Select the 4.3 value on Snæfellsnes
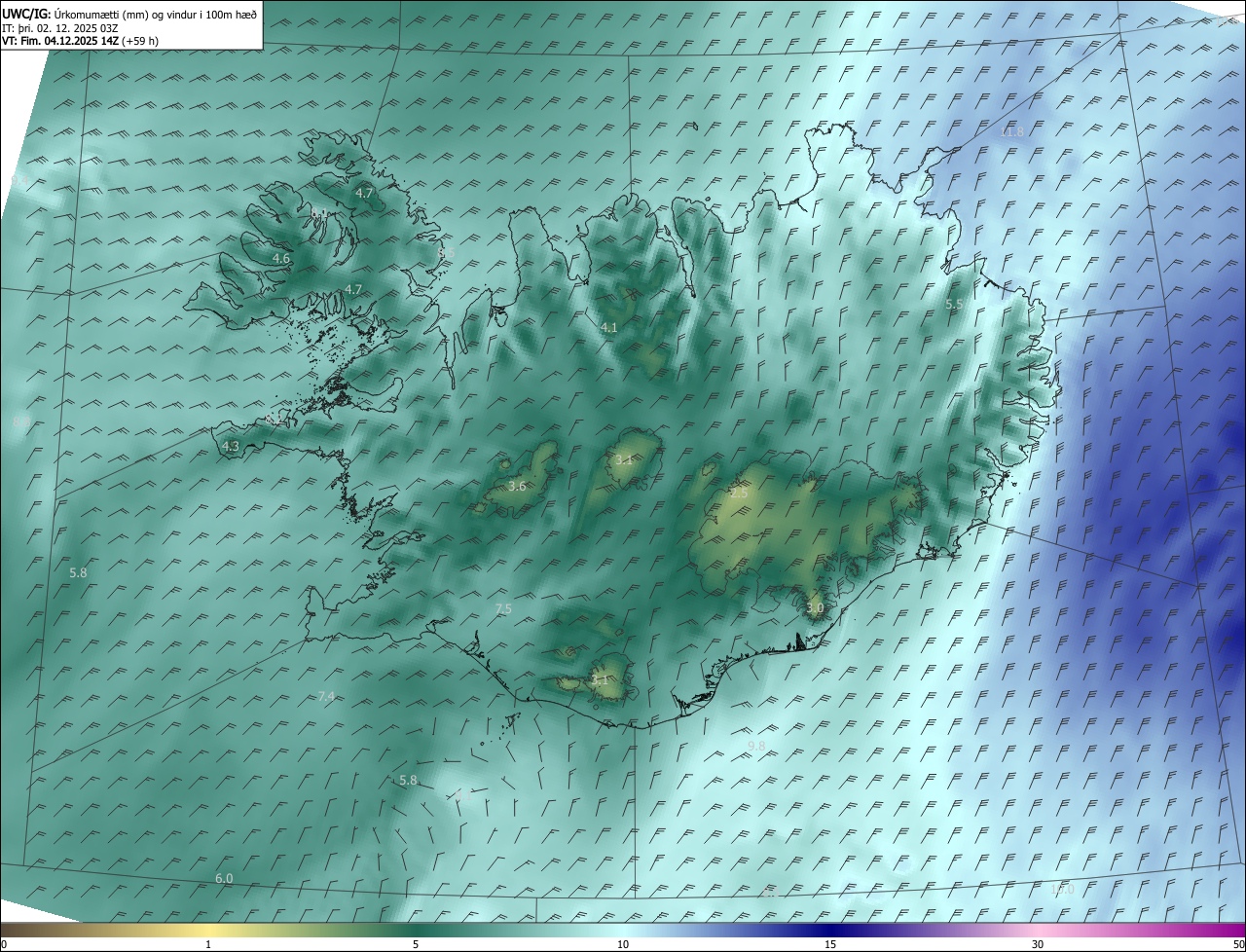This screenshot has height=952, width=1246. (x=231, y=447)
